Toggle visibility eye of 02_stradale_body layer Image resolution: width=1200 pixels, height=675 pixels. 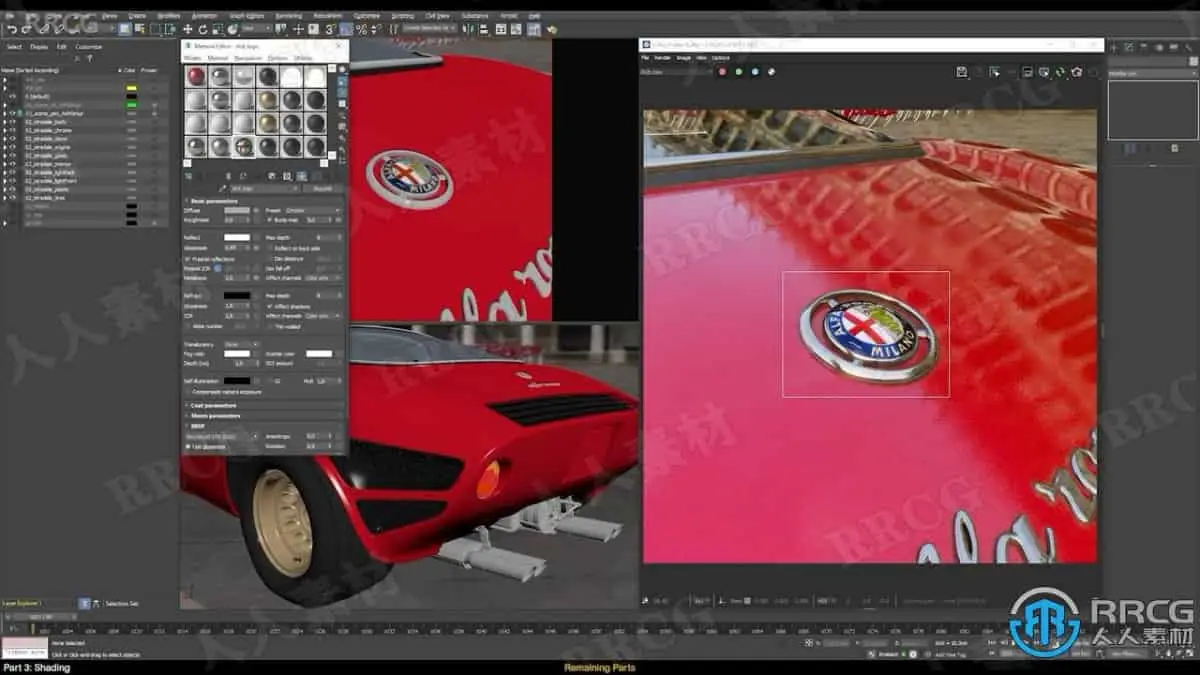[x=12, y=122]
